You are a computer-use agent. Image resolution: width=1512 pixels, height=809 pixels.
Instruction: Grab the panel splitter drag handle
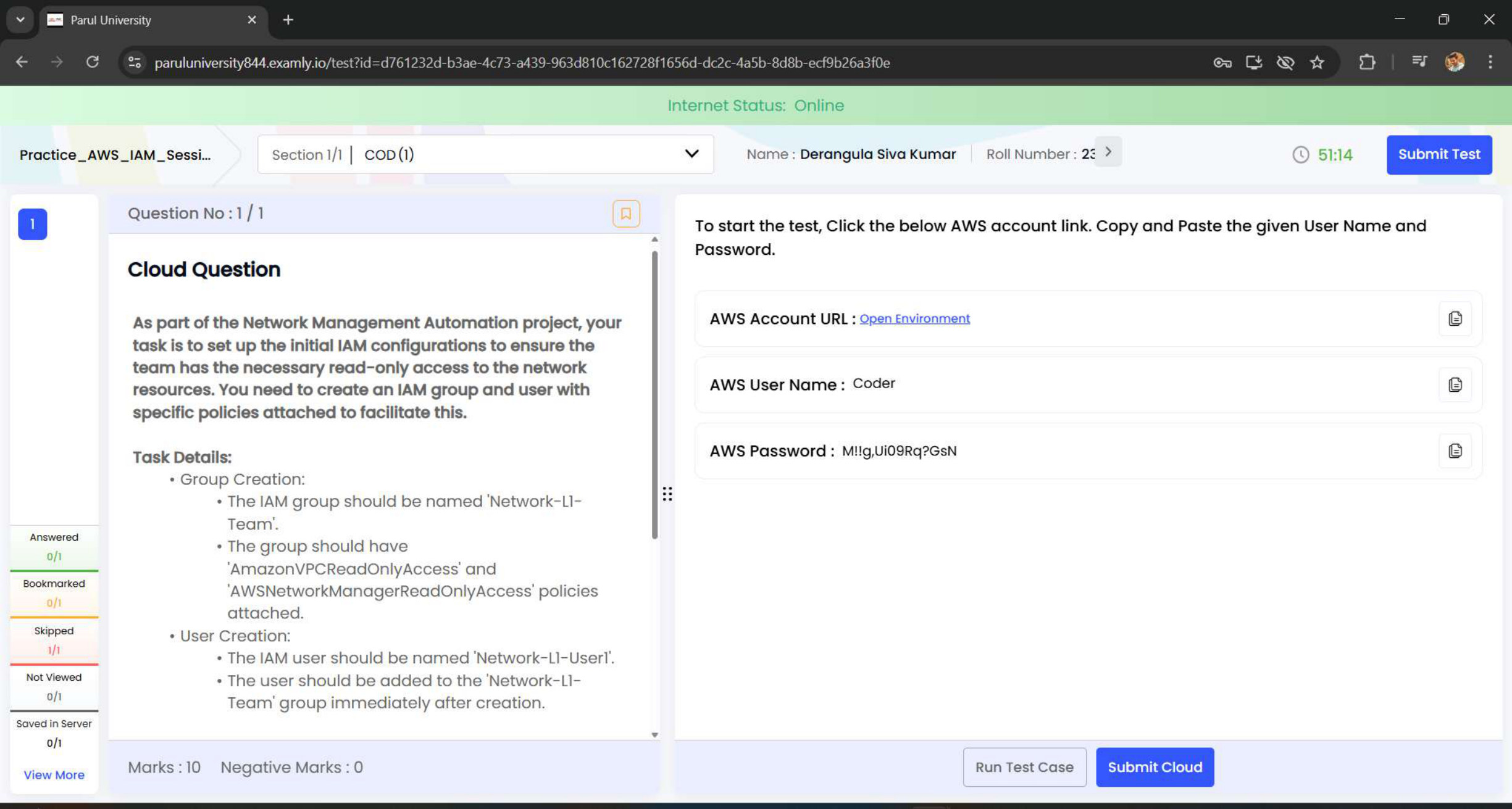(x=667, y=494)
